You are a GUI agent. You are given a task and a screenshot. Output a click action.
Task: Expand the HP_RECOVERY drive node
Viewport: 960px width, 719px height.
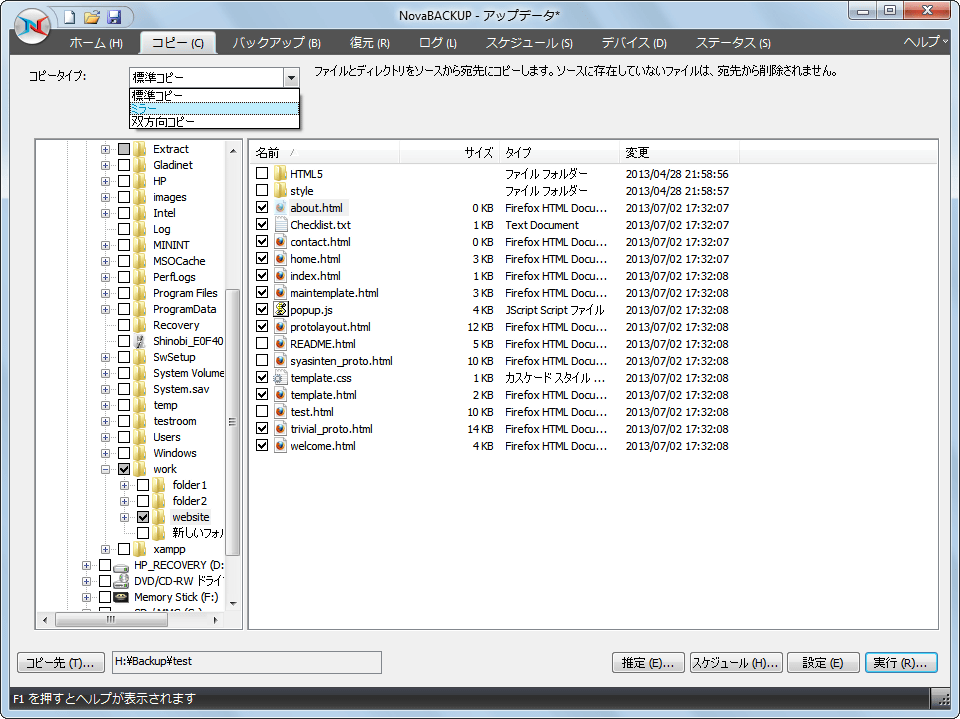click(x=86, y=565)
